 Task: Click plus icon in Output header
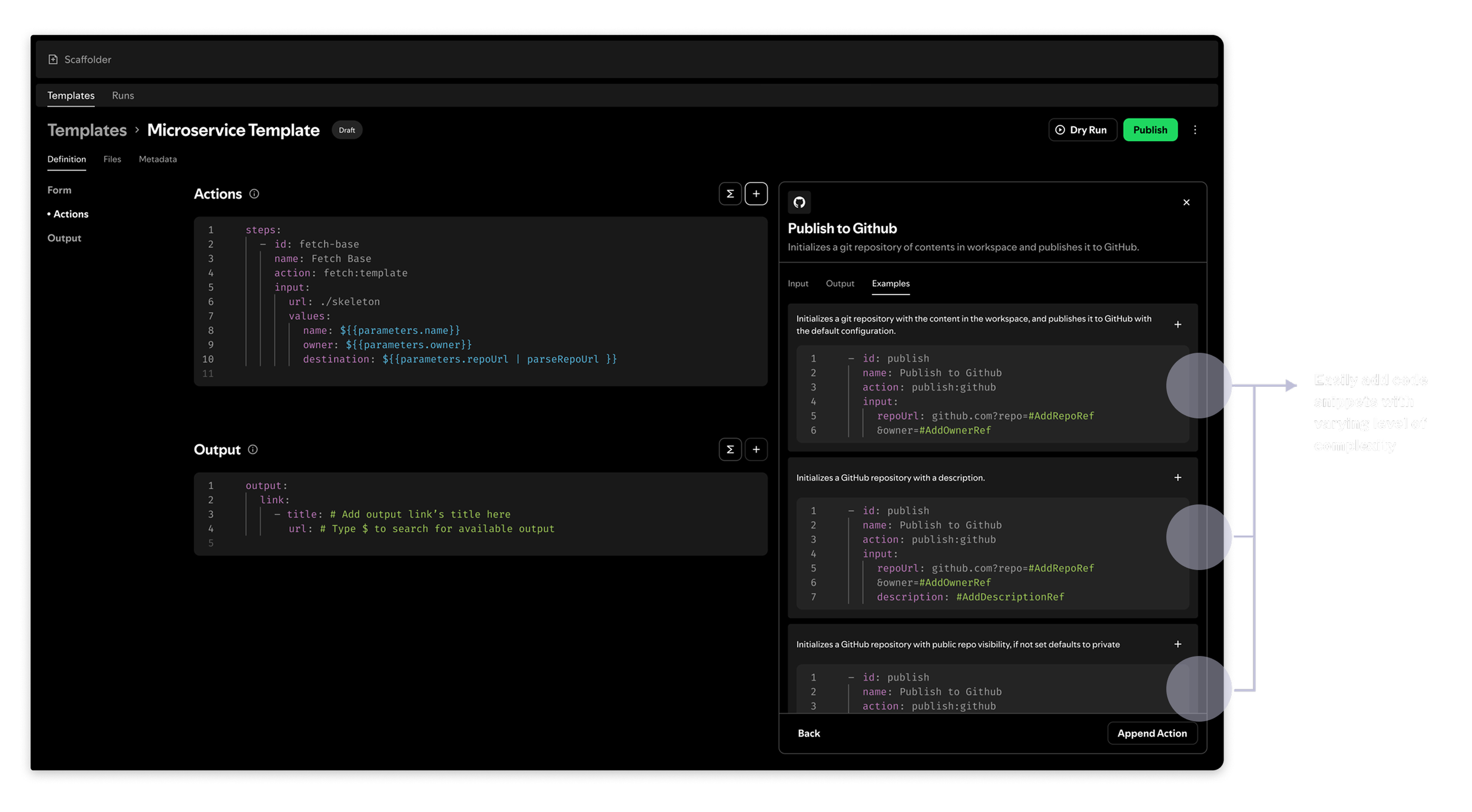[x=756, y=450]
